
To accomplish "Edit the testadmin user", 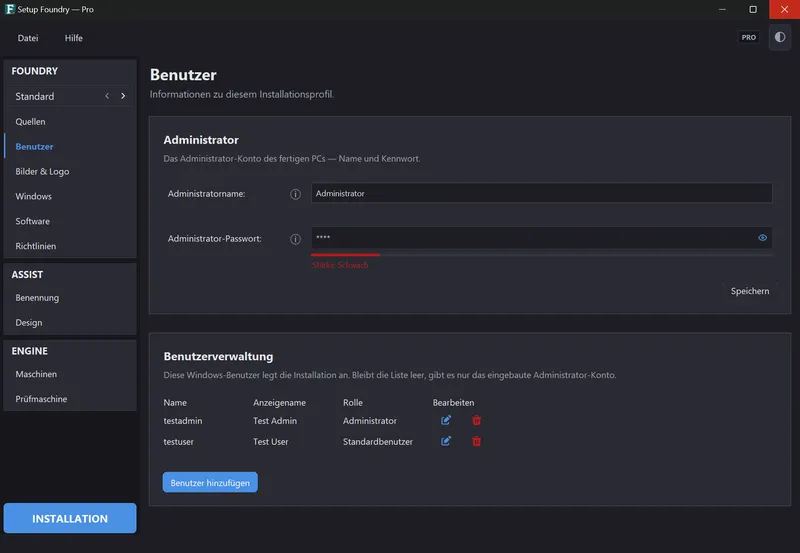I will pos(445,420).
